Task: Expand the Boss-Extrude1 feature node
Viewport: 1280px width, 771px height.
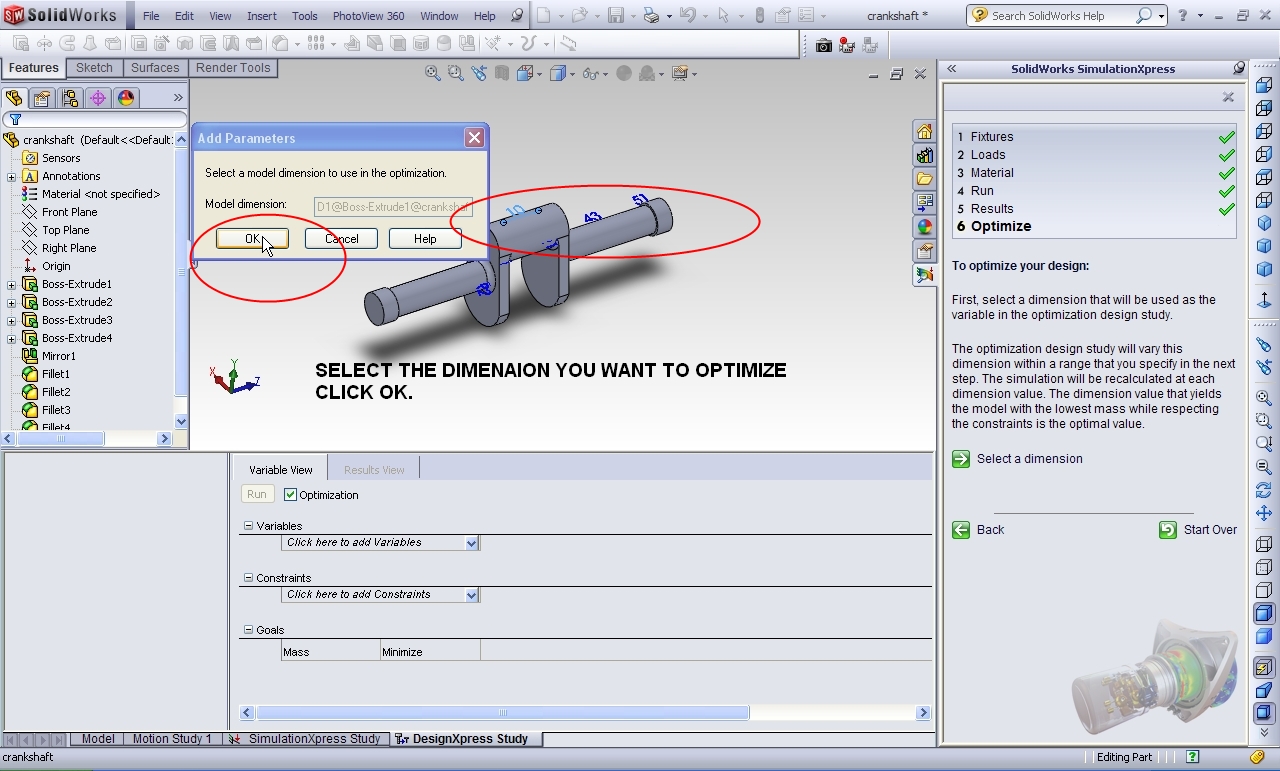Action: 12,285
